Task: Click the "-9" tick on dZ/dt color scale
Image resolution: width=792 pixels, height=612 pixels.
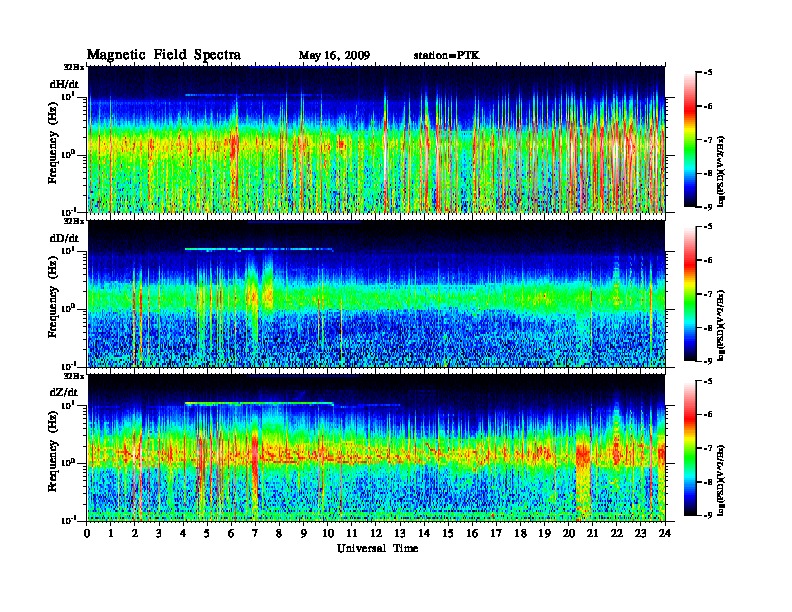Action: [707, 515]
